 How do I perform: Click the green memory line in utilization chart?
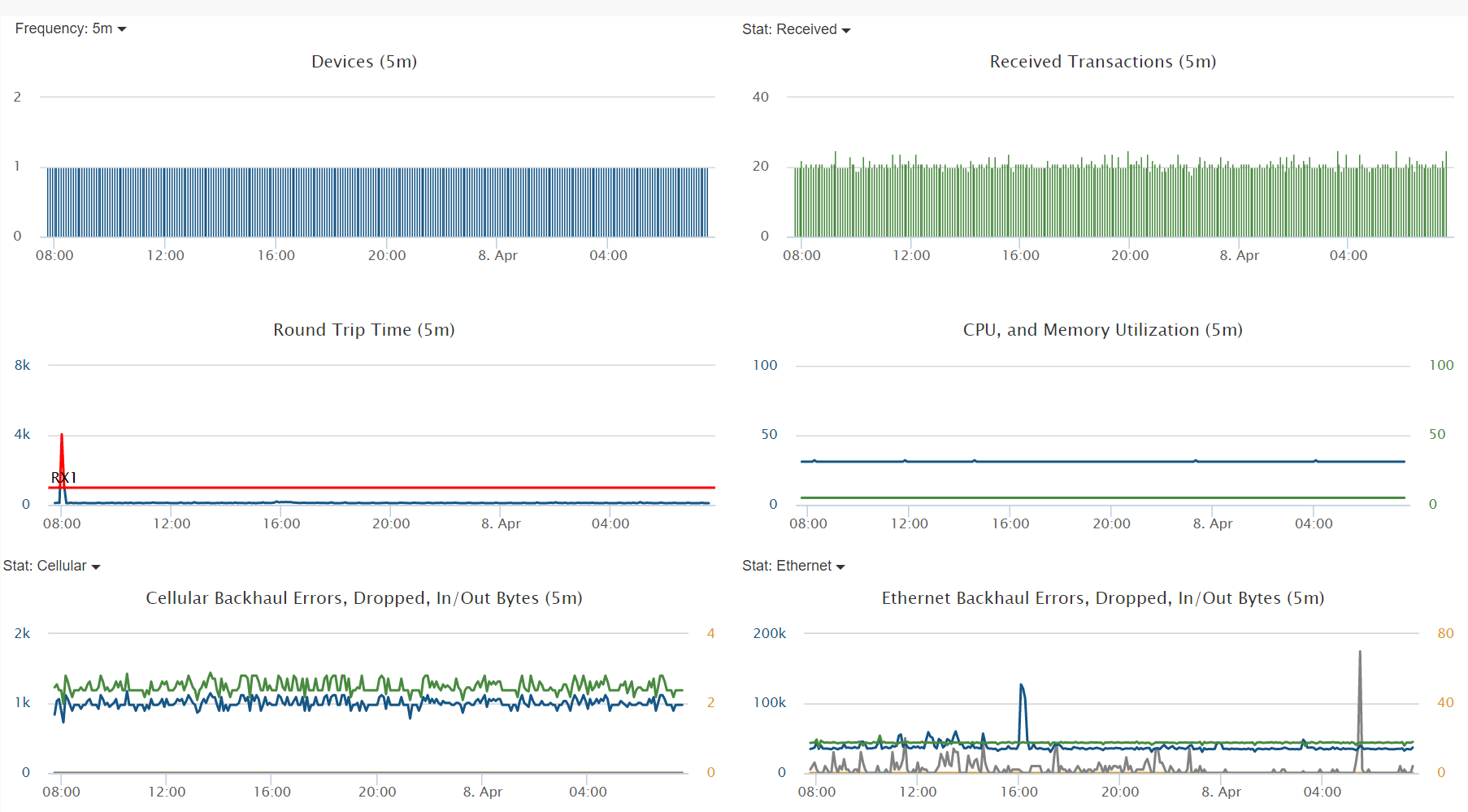pos(1103,497)
